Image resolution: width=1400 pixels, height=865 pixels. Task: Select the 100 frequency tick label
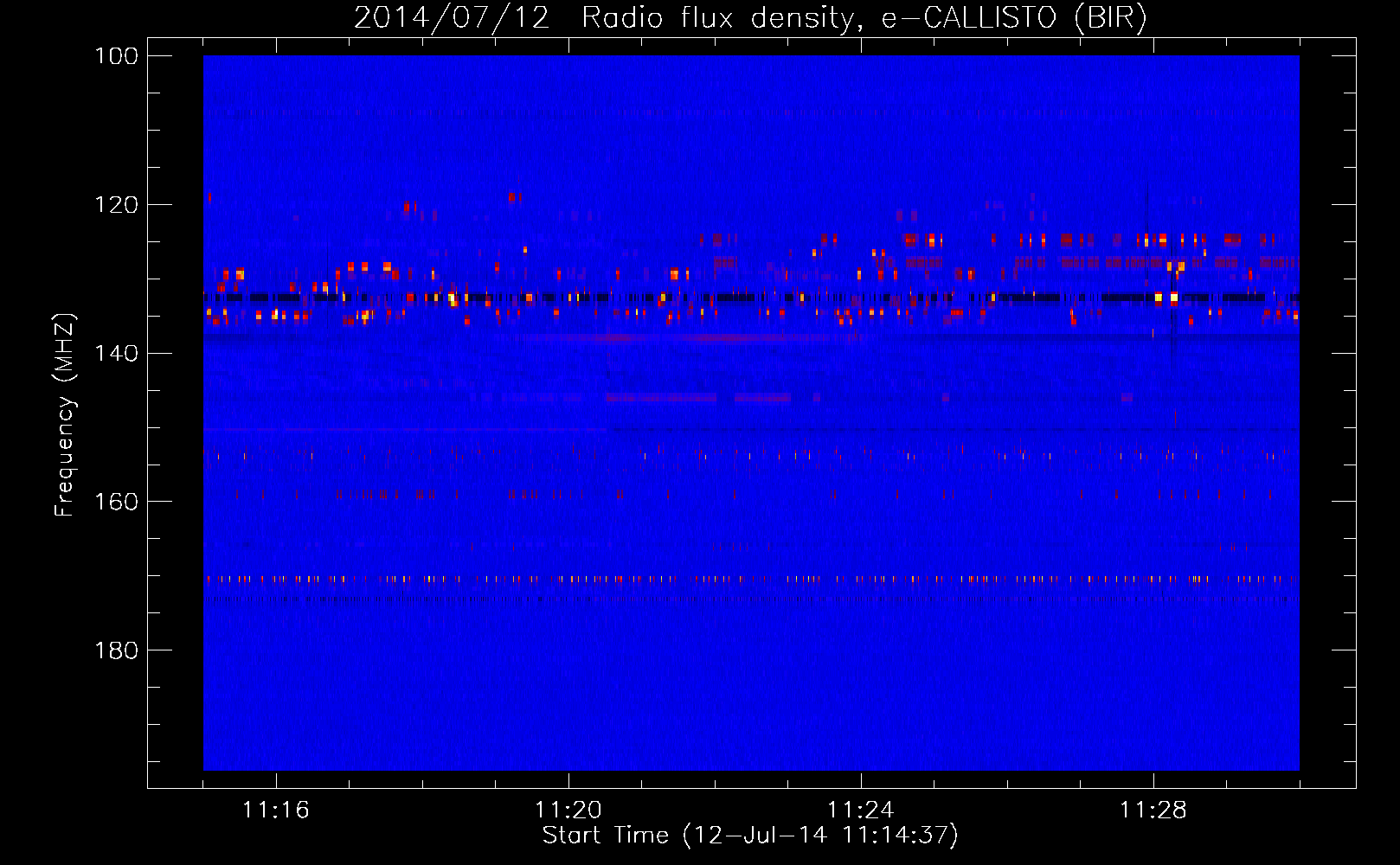pyautogui.click(x=115, y=56)
